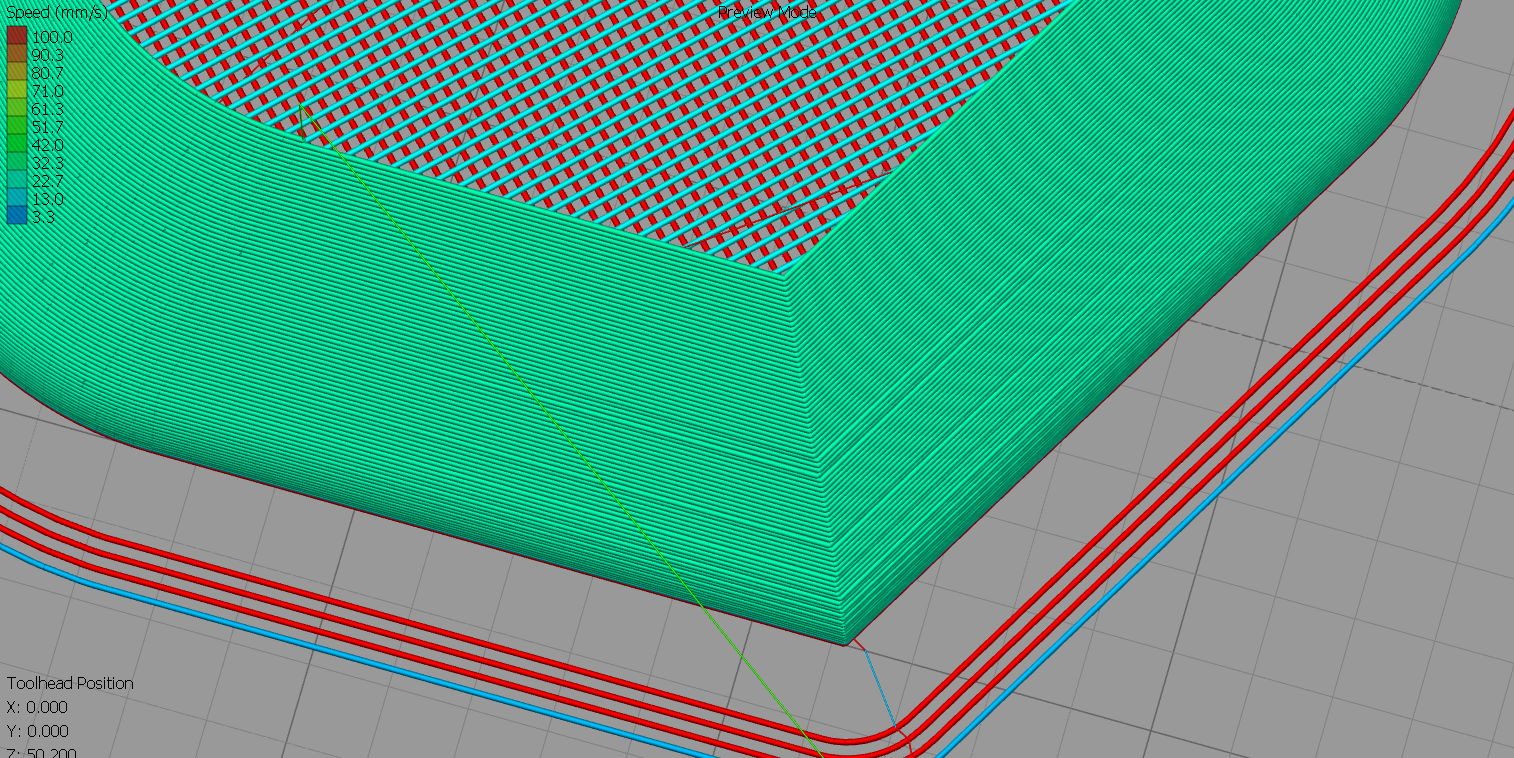Click the "X: 0.000" toolhead coordinate
Screen dimensions: 1514x758
pos(37,707)
